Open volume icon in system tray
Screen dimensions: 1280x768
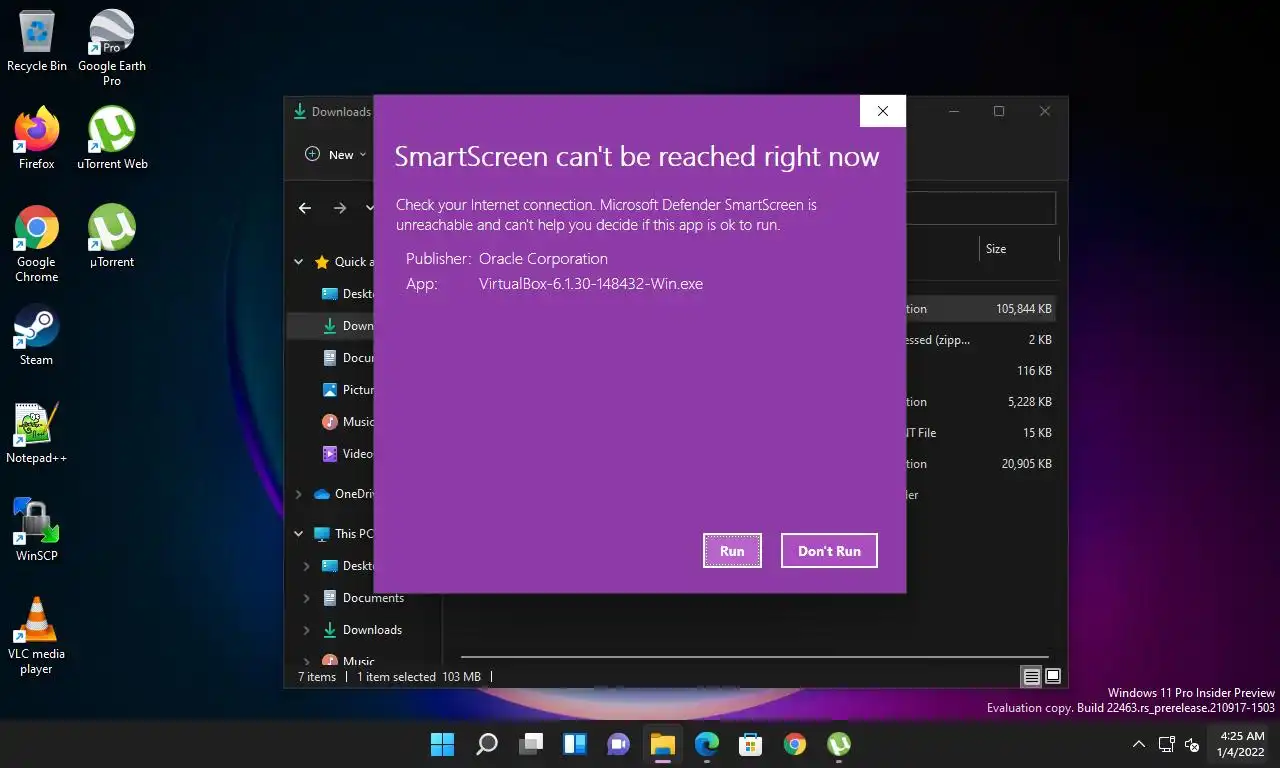(x=1192, y=745)
